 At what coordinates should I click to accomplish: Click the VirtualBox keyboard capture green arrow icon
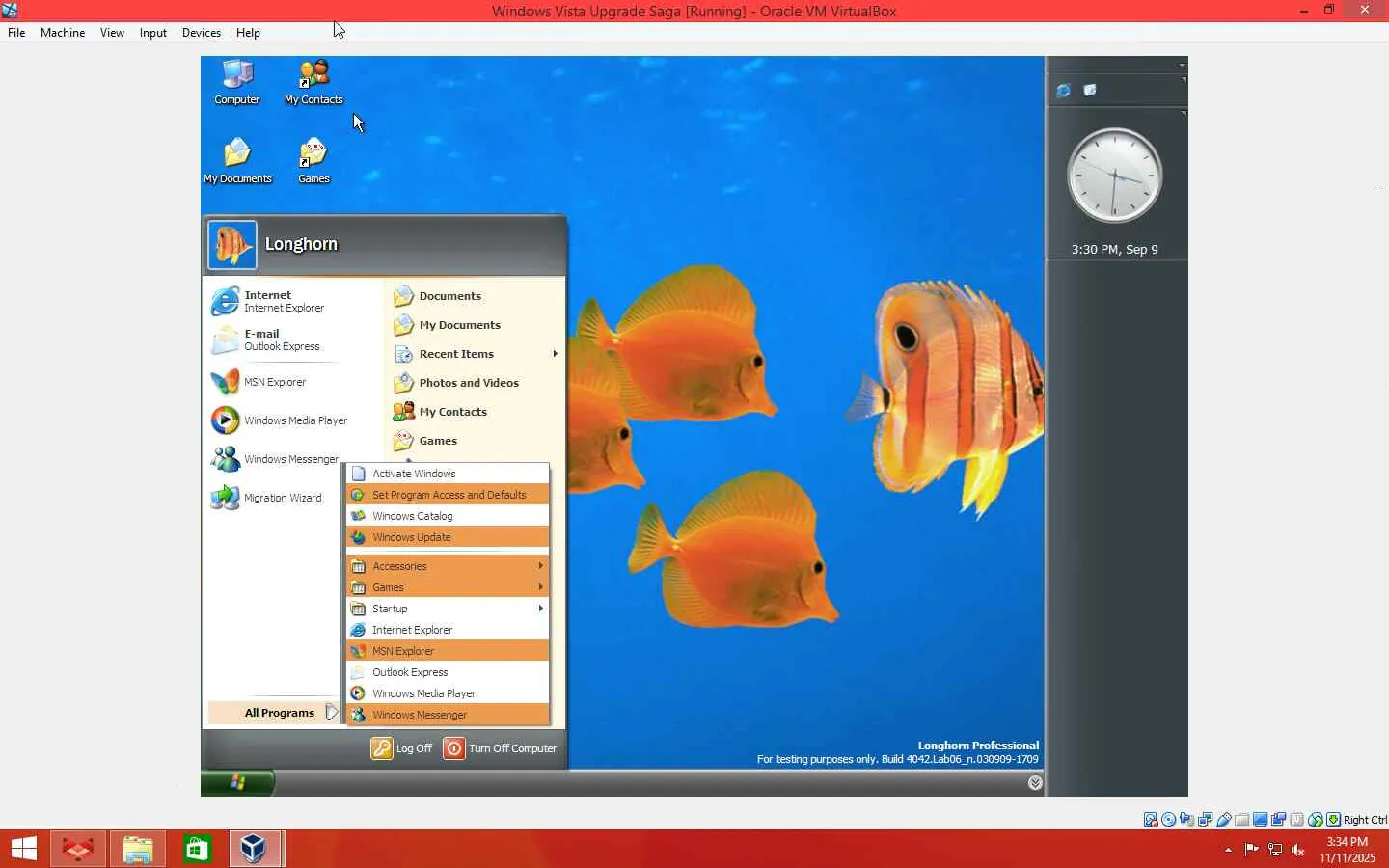(x=1334, y=820)
